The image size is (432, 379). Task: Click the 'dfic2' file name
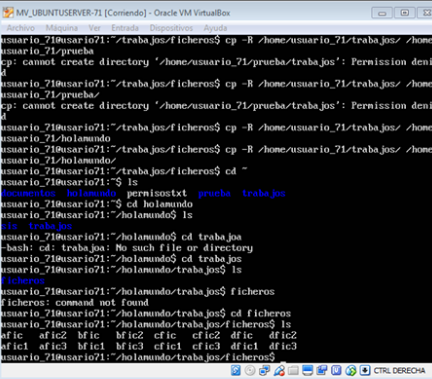[283, 335]
